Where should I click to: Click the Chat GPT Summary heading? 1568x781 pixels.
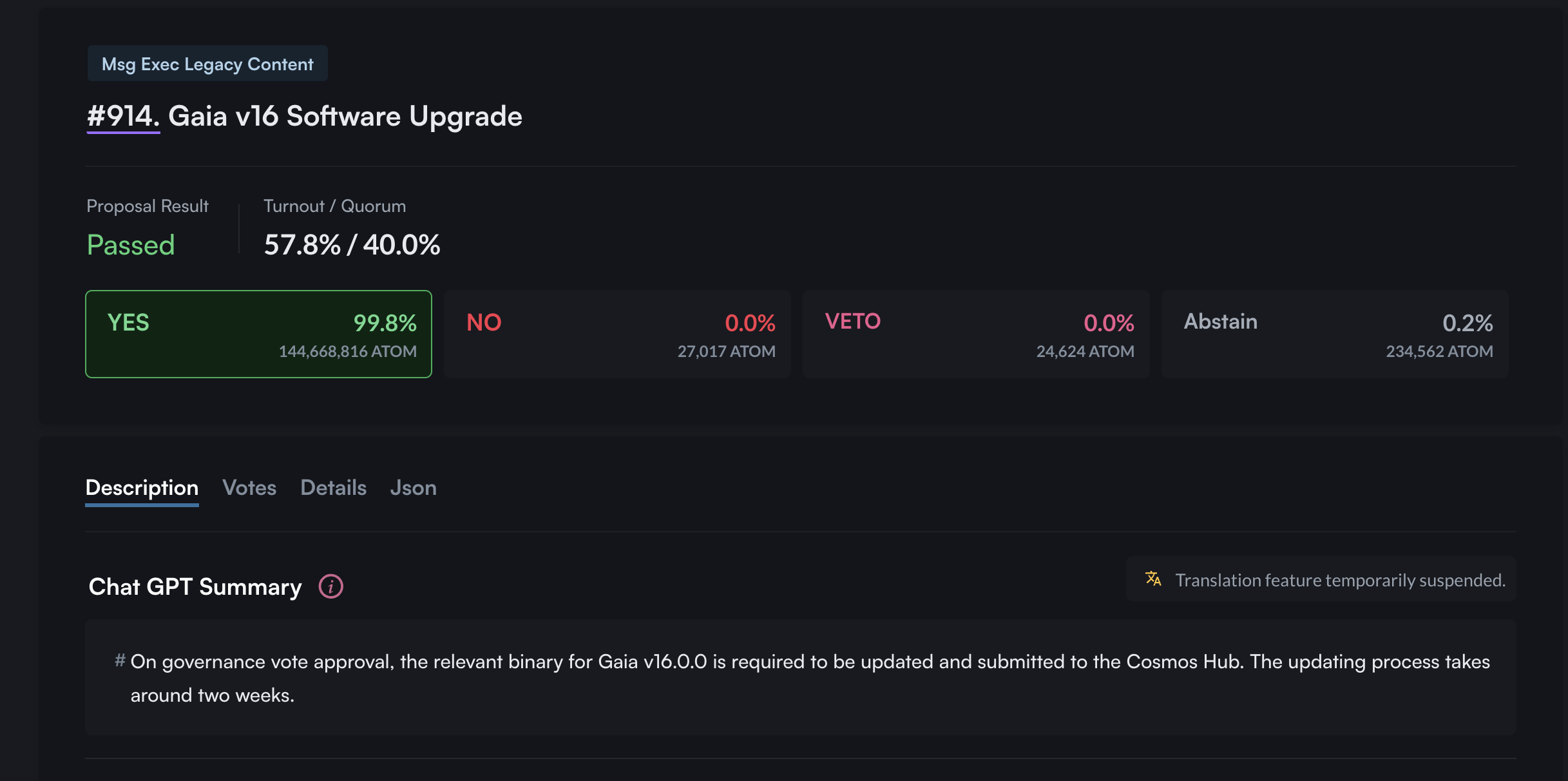tap(195, 587)
